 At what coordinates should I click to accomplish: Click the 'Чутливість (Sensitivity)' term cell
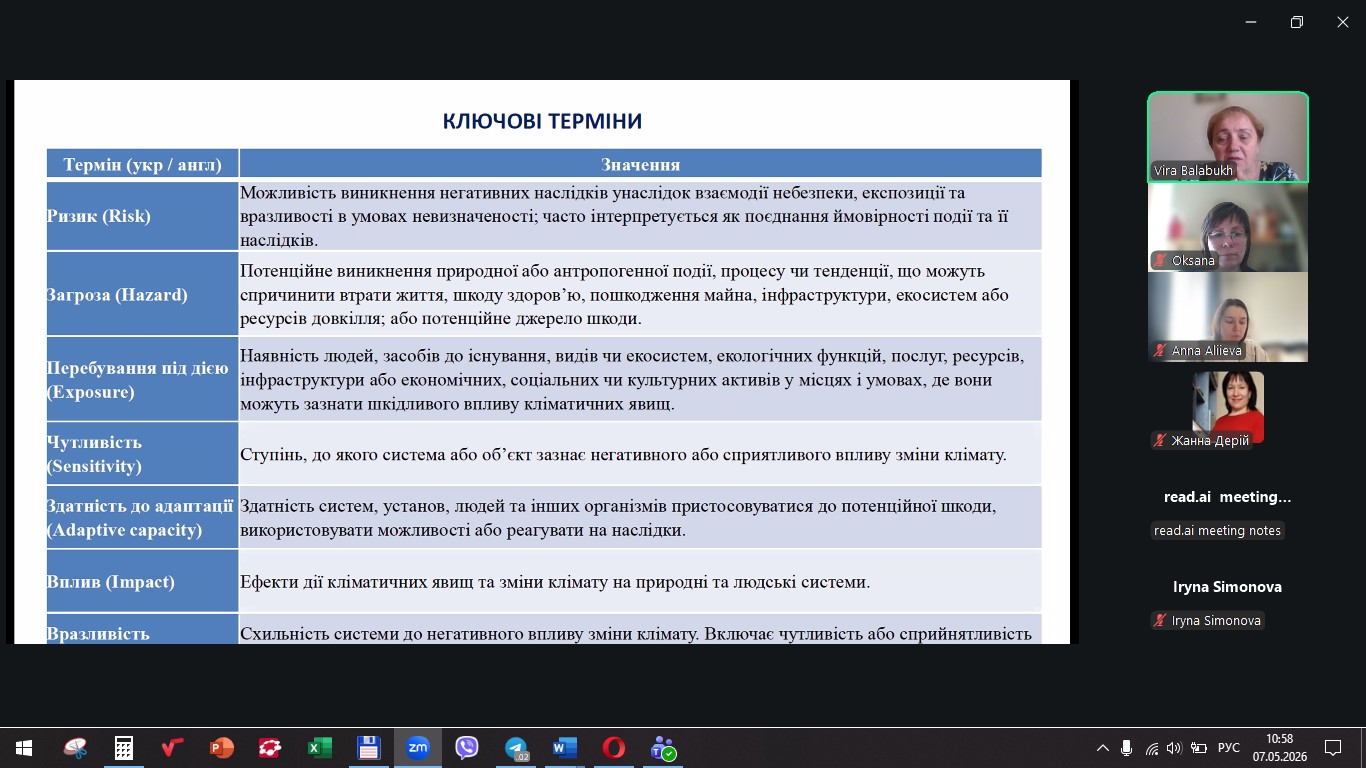[143, 453]
